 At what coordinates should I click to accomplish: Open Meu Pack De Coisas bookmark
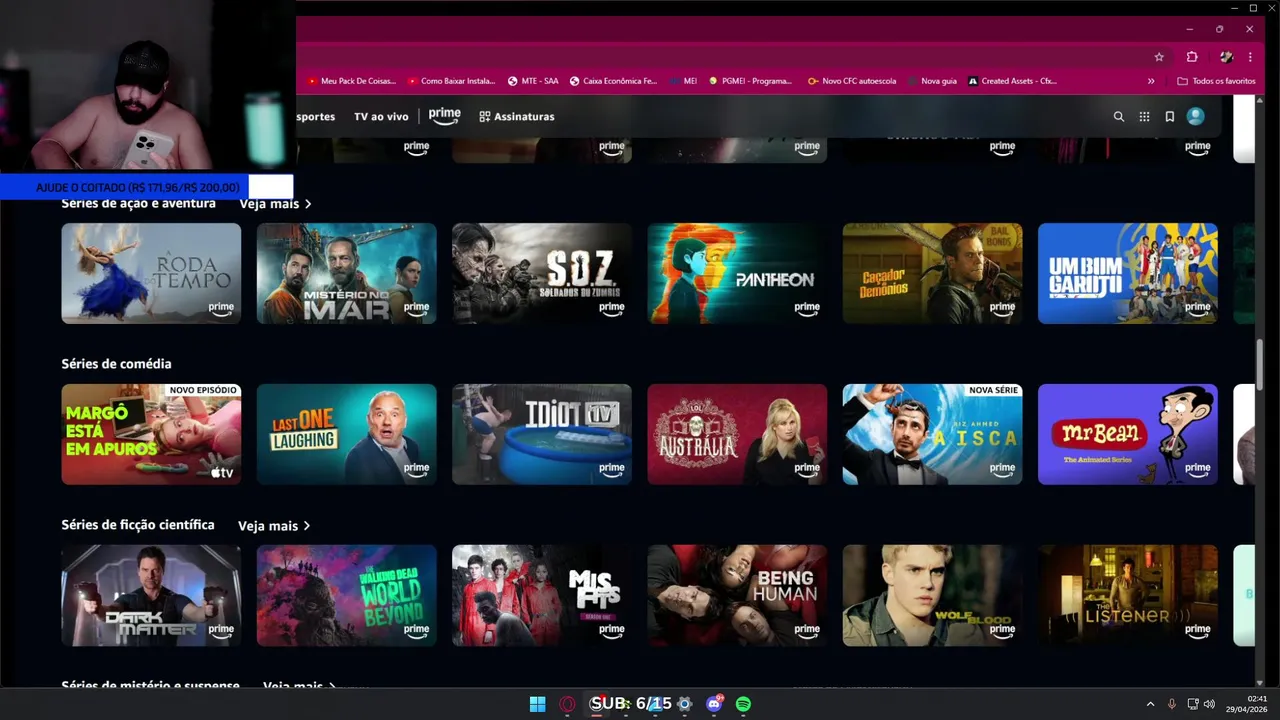click(351, 81)
